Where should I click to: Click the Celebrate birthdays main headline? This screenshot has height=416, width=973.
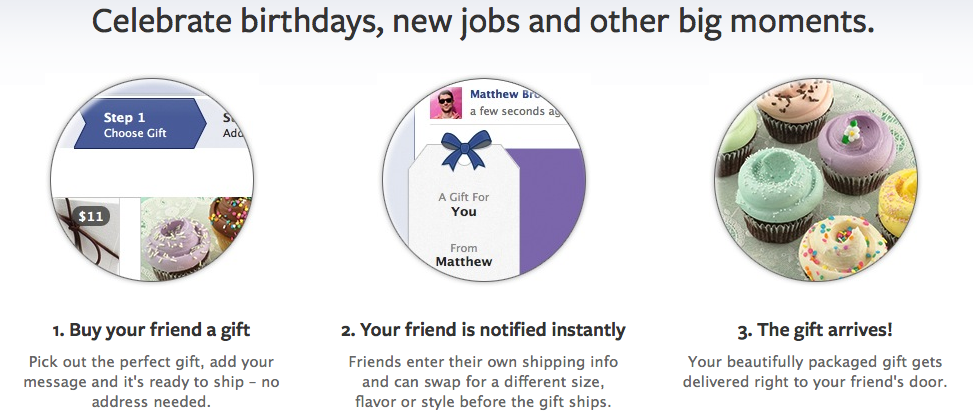[x=483, y=22]
